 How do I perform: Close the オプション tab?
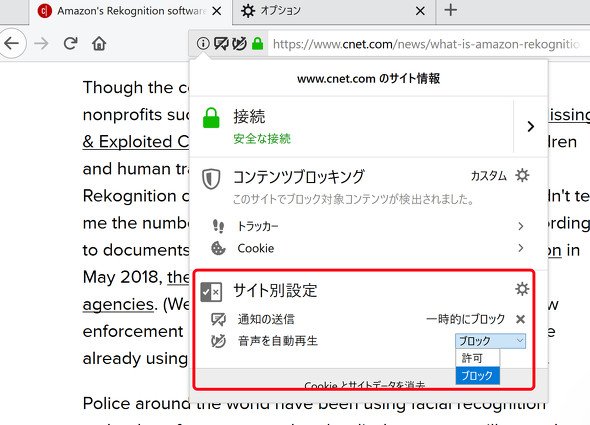(420, 11)
